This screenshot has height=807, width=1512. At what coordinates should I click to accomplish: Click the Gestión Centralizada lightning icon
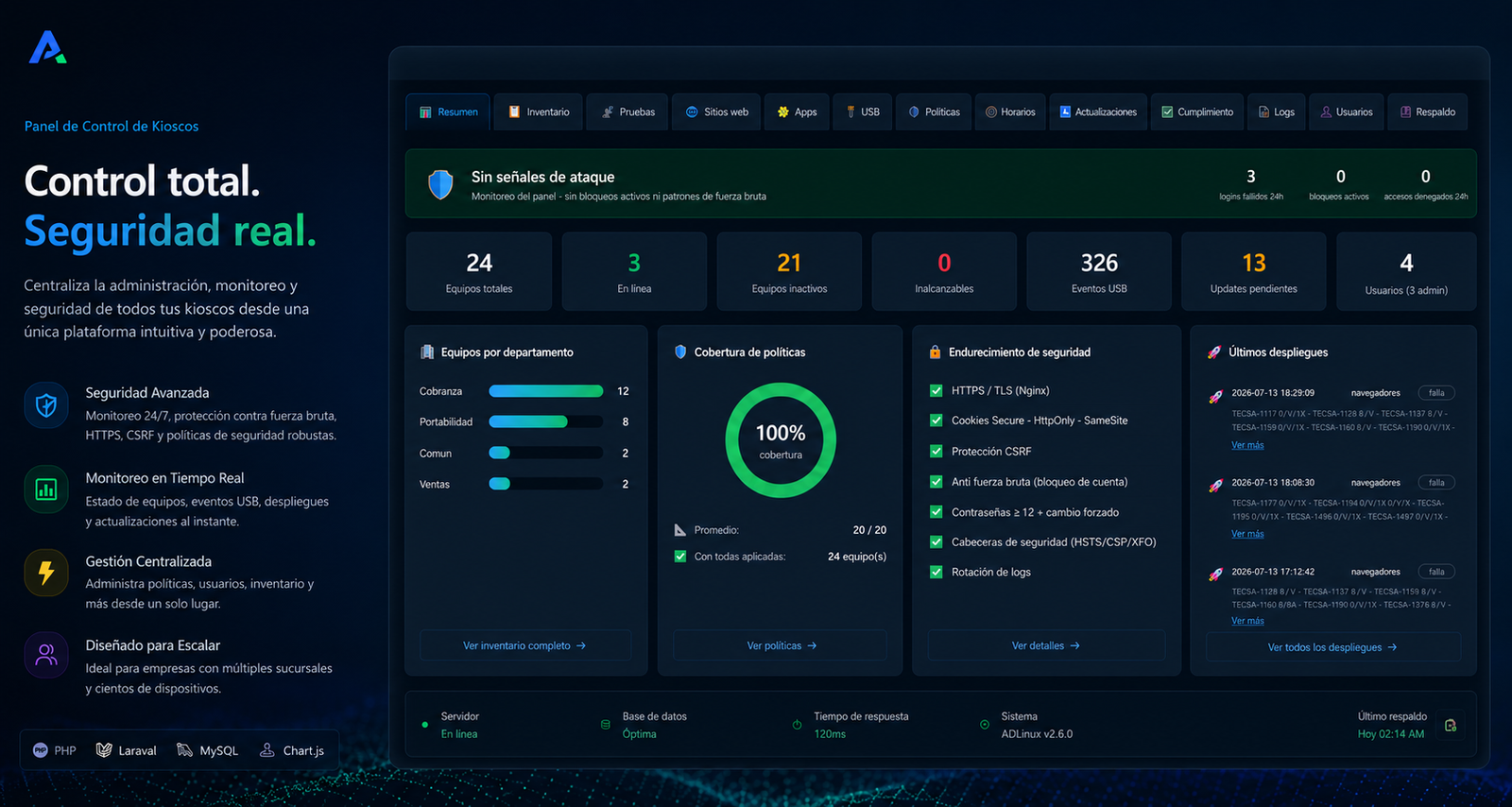pyautogui.click(x=46, y=573)
